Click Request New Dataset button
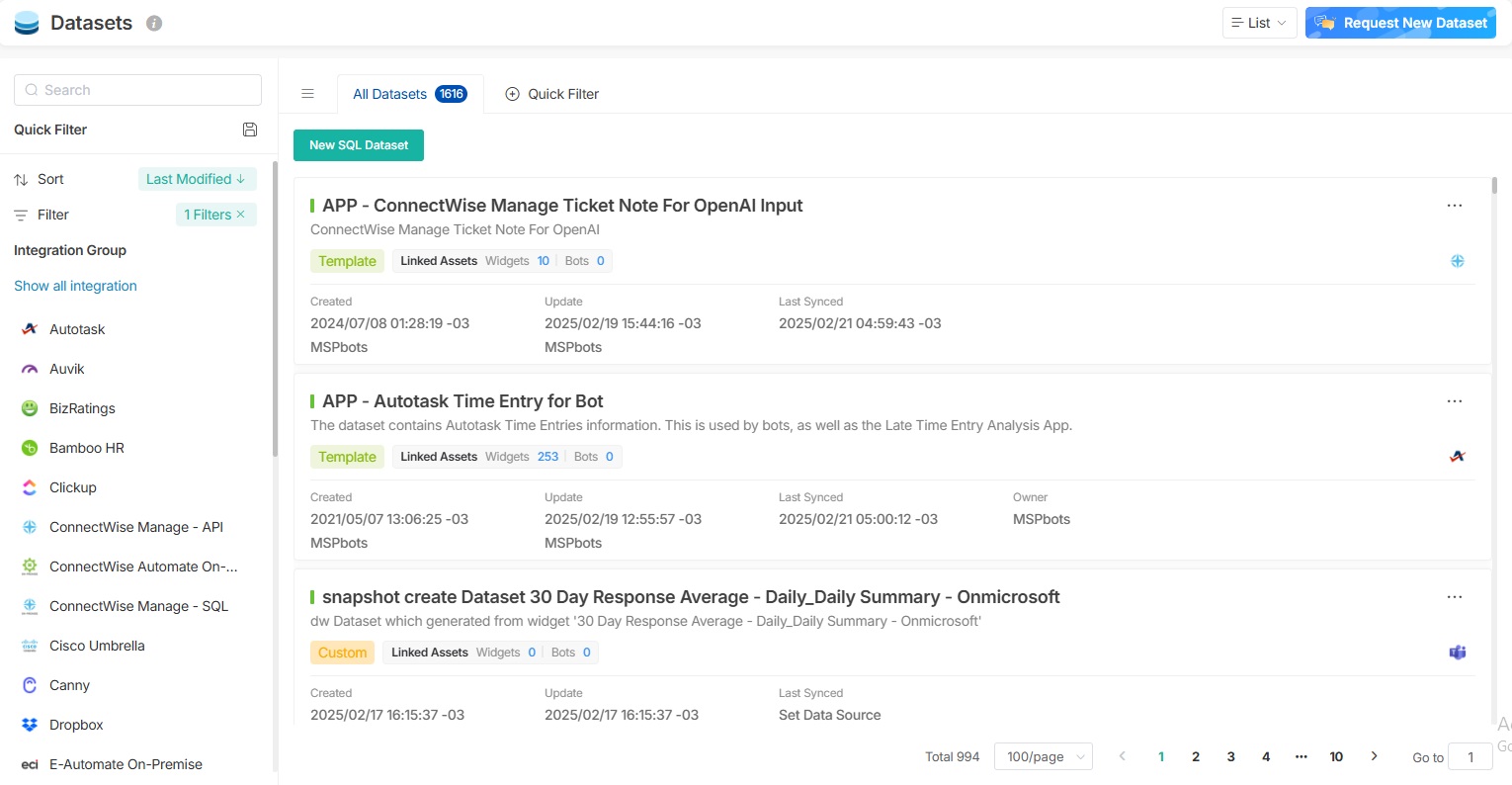The image size is (1512, 785). [1400, 23]
